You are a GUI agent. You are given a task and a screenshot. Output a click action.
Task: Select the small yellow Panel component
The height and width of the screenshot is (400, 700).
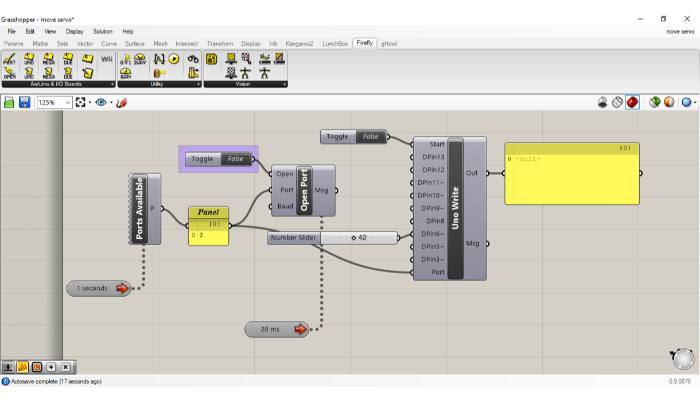(x=208, y=226)
